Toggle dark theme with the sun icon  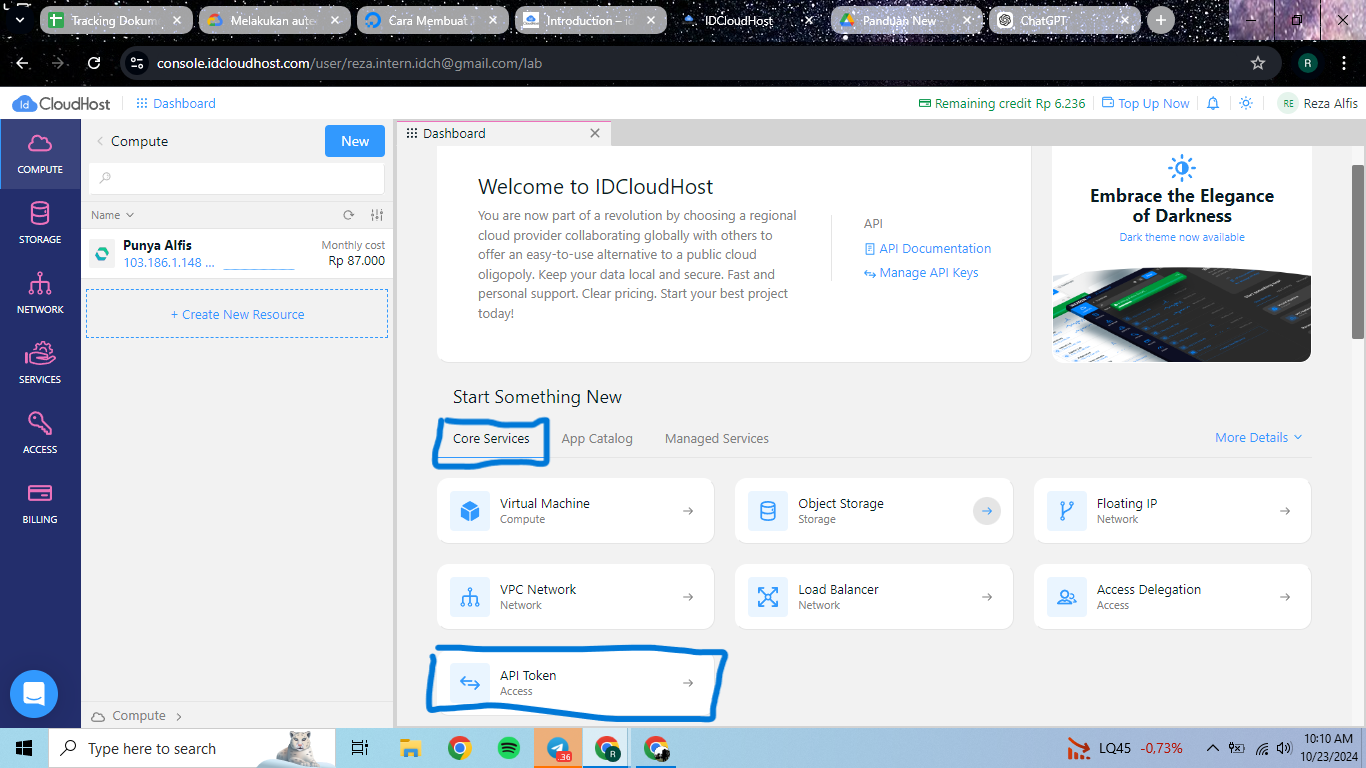pos(1246,103)
